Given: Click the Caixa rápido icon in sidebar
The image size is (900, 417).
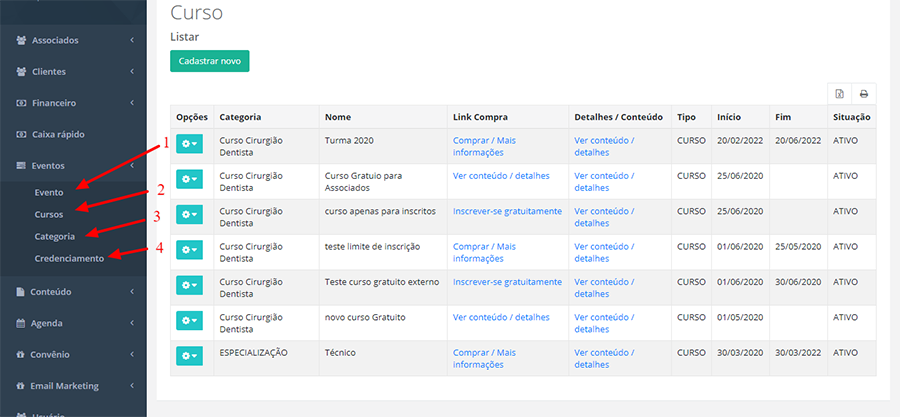Looking at the screenshot, I should pyautogui.click(x=21, y=134).
